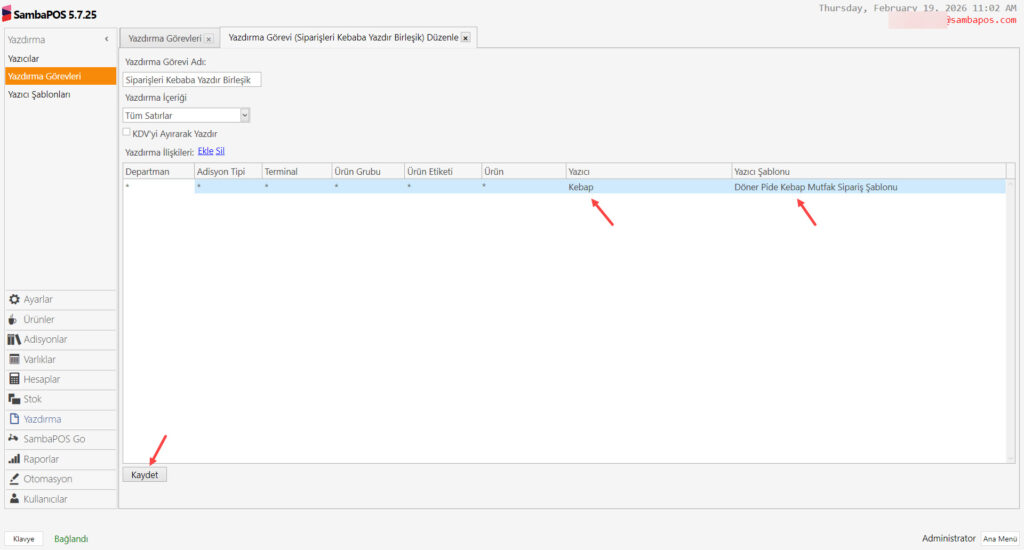Image resolution: width=1024 pixels, height=550 pixels.
Task: Collapse the Yazdırma sidebar panel arrow
Action: (x=107, y=39)
